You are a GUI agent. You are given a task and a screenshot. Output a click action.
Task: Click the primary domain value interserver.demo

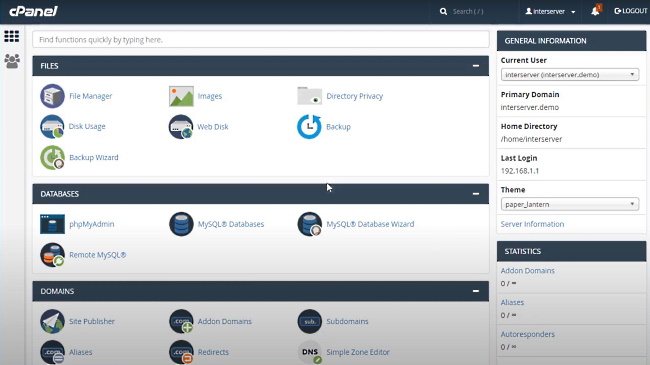(x=529, y=107)
